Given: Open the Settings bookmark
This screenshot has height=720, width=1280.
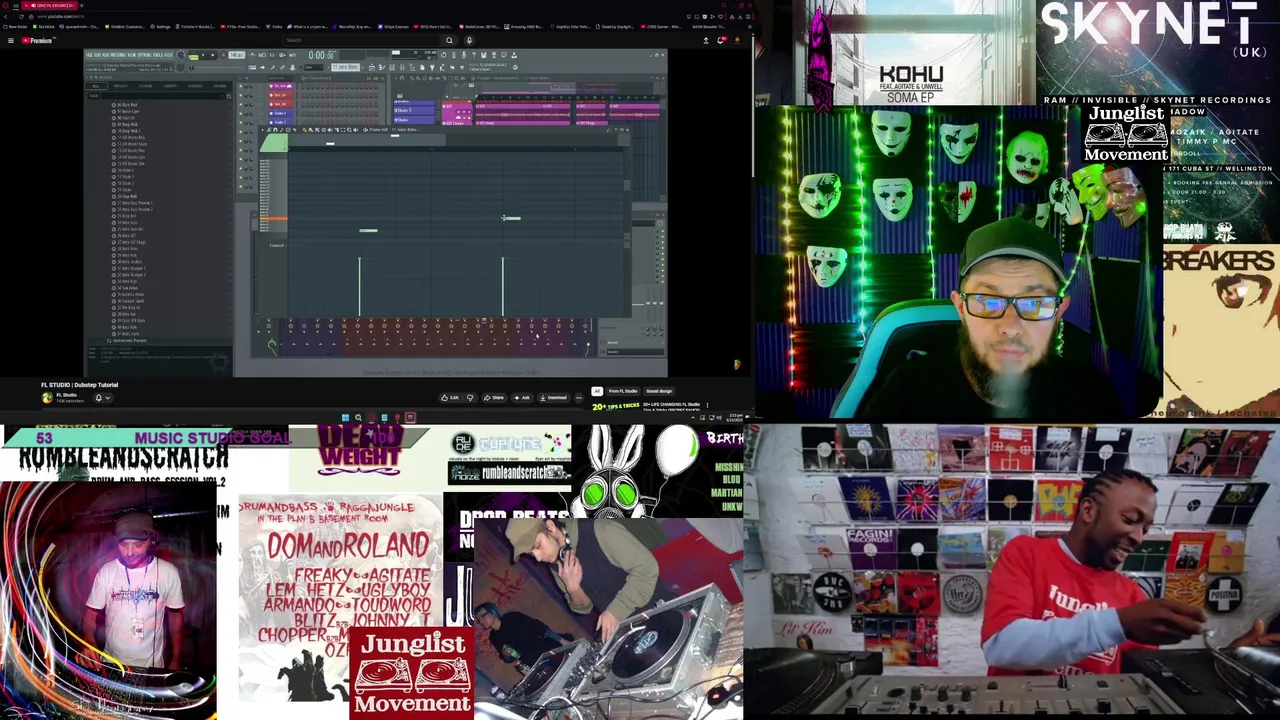Looking at the screenshot, I should click(x=160, y=27).
